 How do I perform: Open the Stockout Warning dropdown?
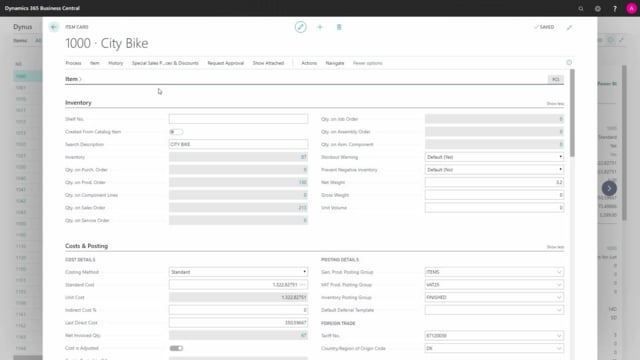pyautogui.click(x=494, y=157)
